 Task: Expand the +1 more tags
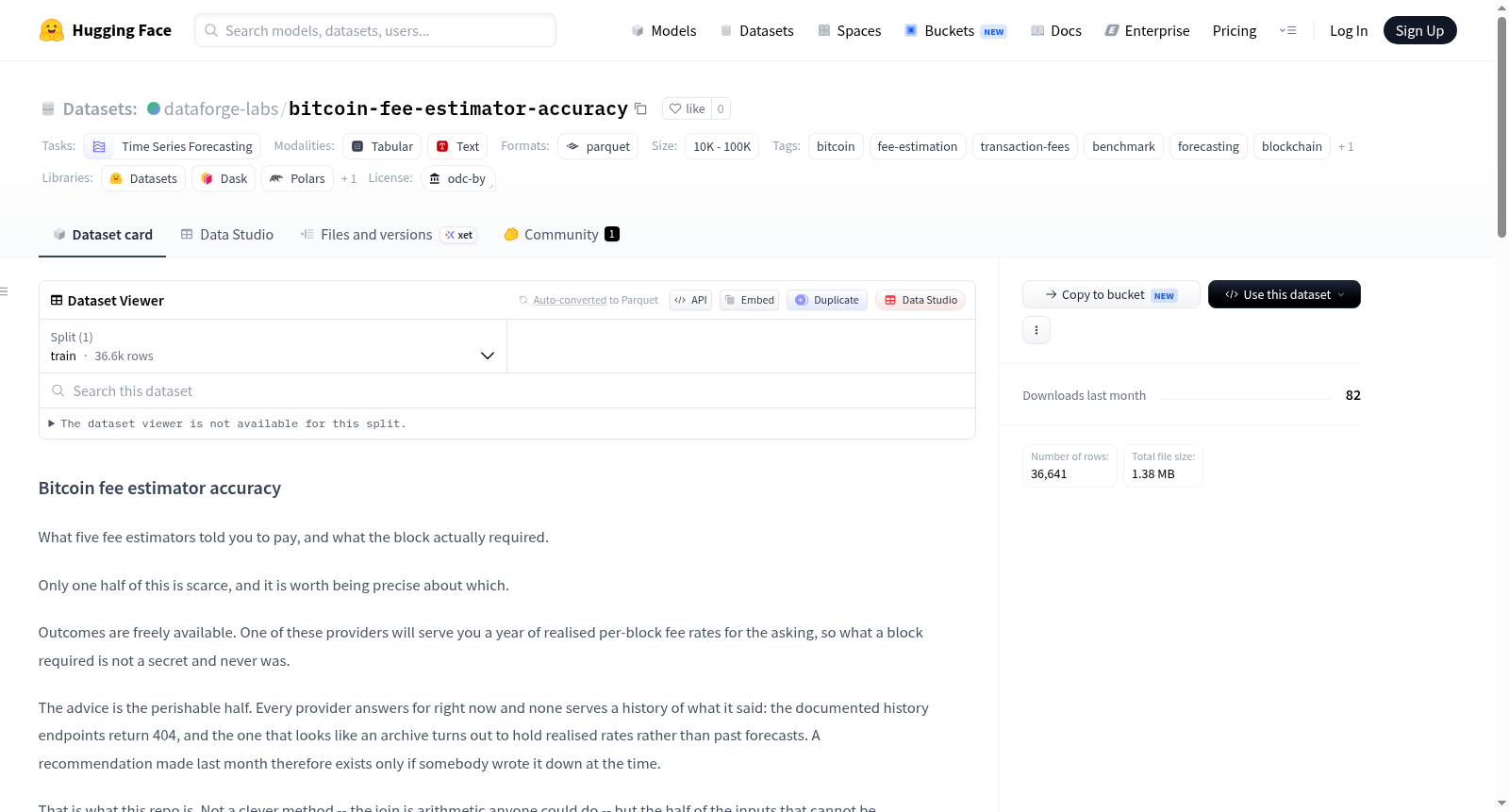coord(1346,146)
